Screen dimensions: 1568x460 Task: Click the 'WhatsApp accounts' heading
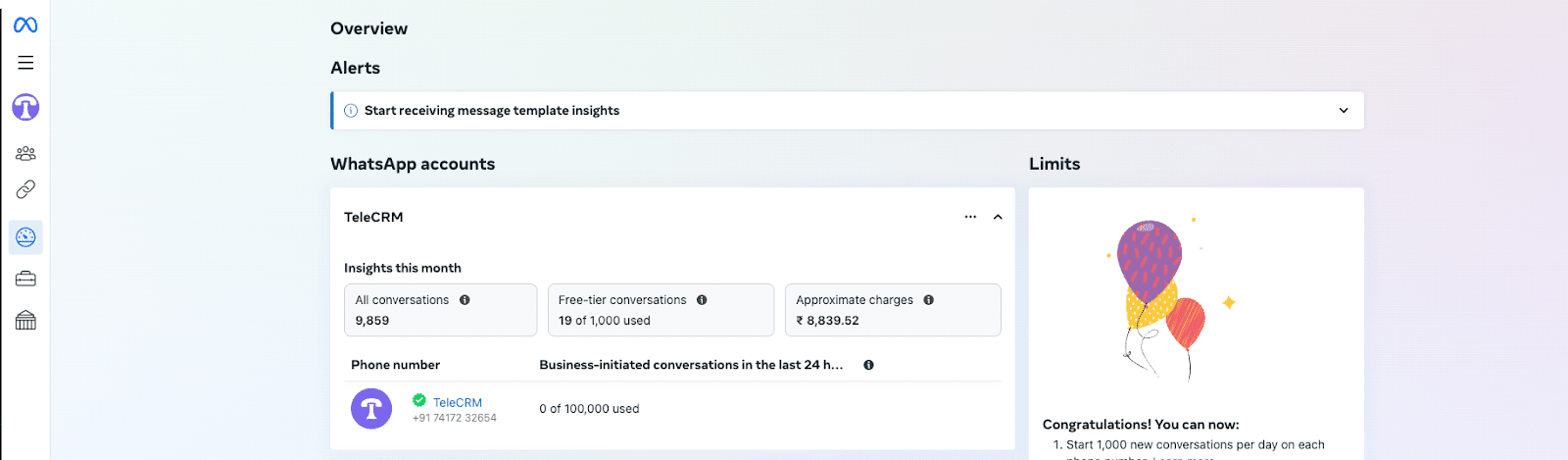(x=413, y=164)
